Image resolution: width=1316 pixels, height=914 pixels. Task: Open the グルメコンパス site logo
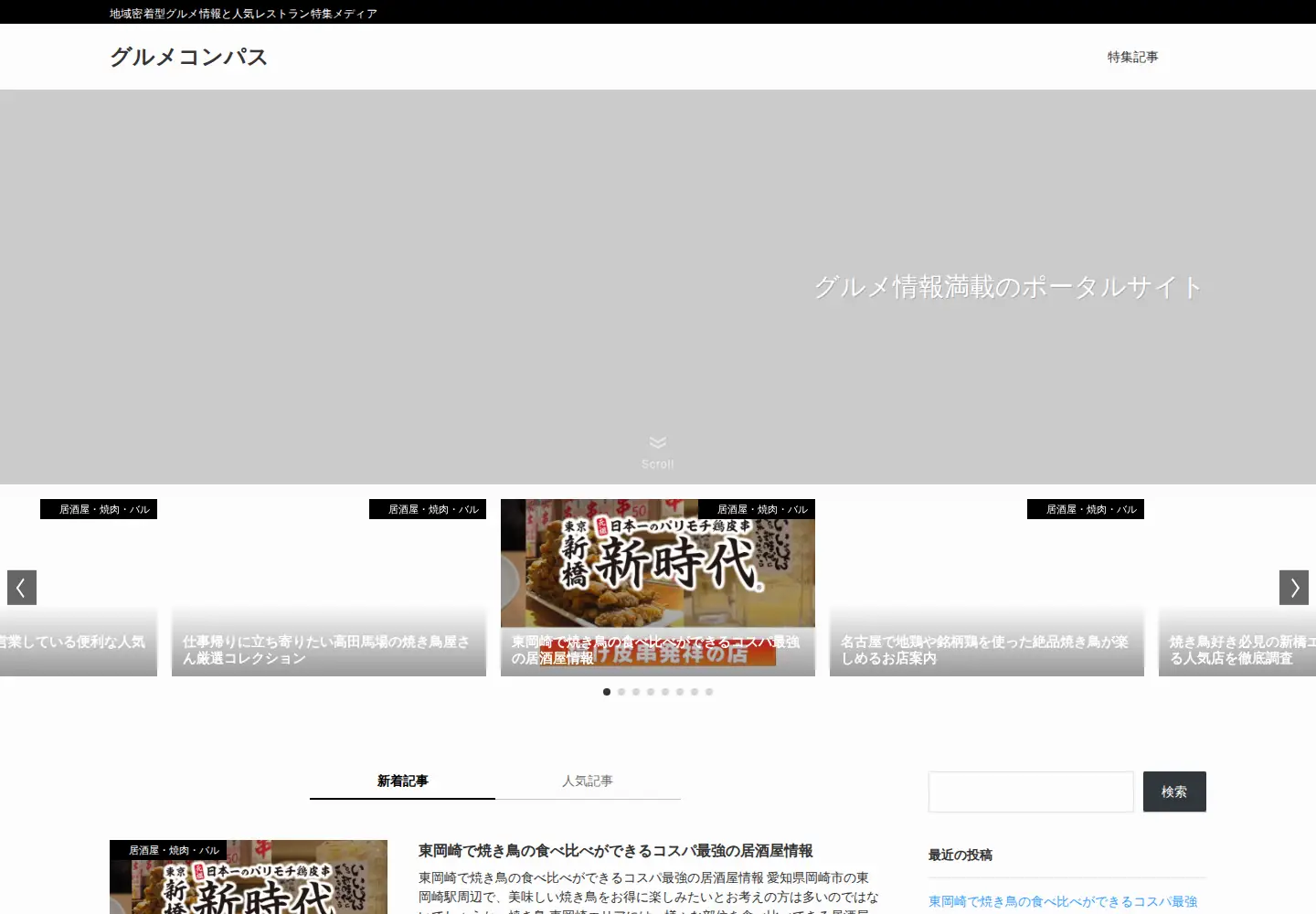(x=188, y=57)
